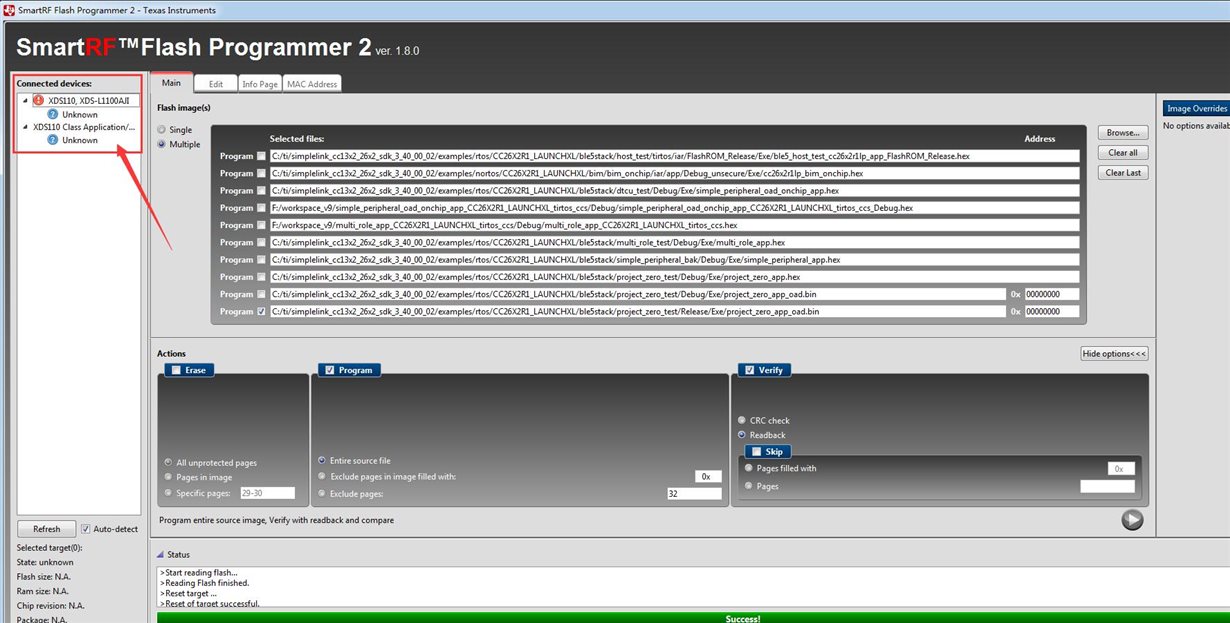
Task: Click the address field of Release project_zero_app_oad.bin
Action: tap(1052, 311)
